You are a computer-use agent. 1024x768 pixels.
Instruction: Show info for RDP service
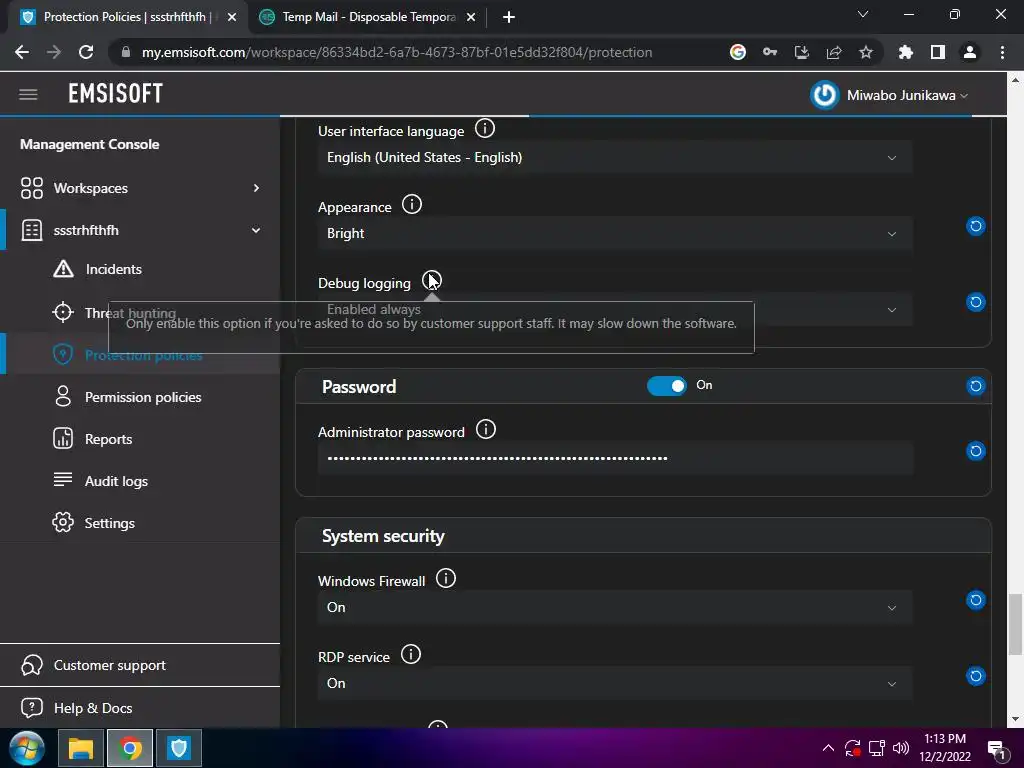click(x=411, y=654)
